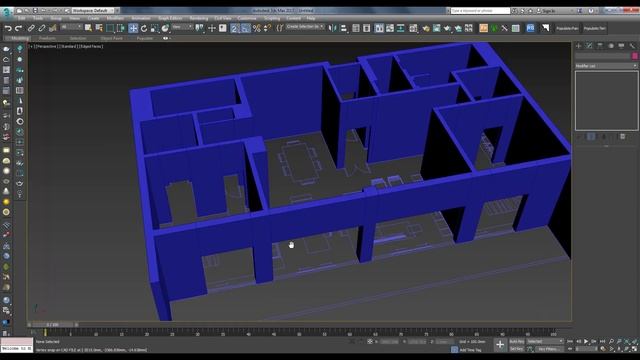640x360 pixels.
Task: Activate the Select and Scale tool
Action: (155, 28)
